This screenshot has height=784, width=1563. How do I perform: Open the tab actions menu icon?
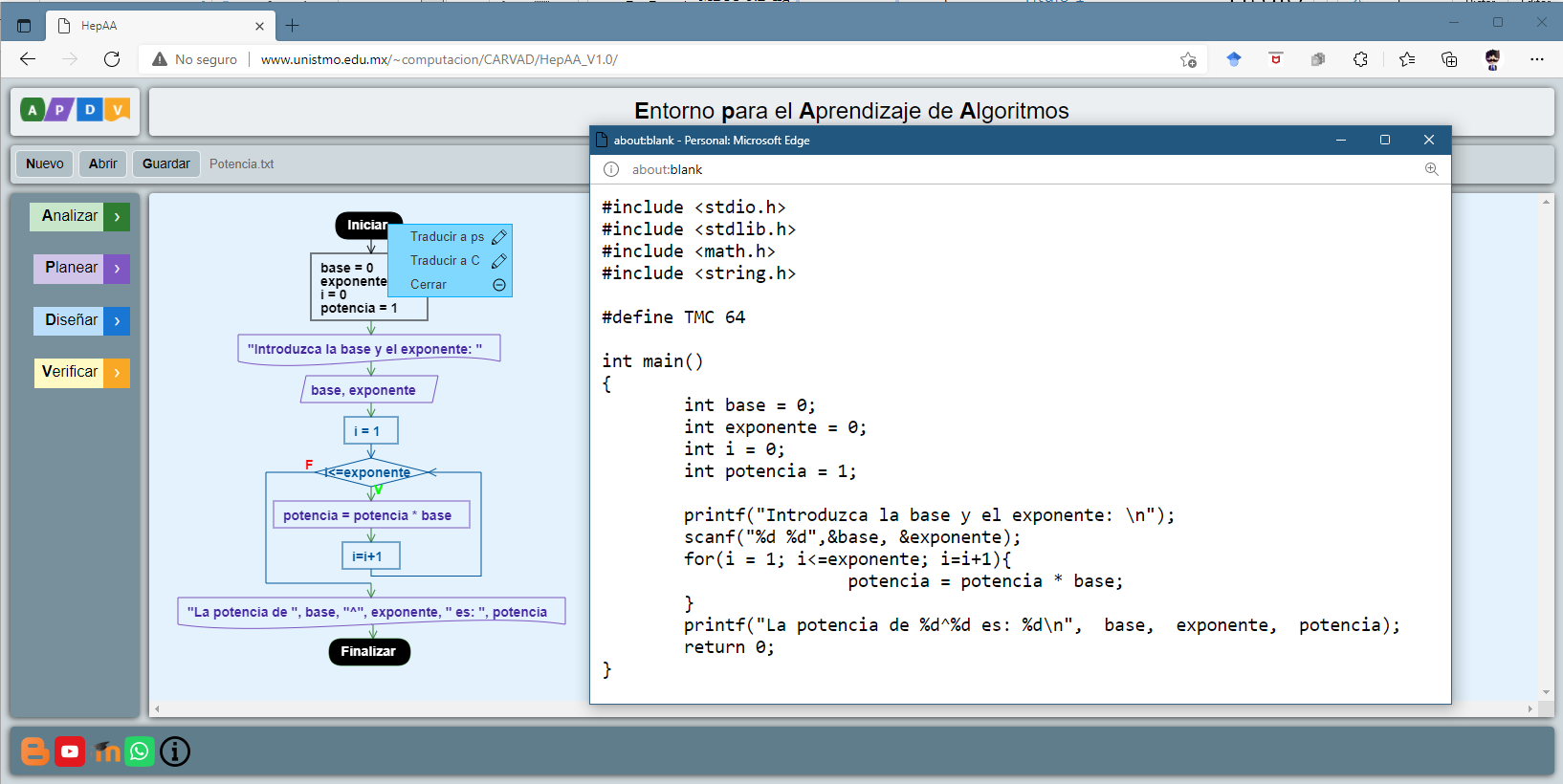coord(24,26)
